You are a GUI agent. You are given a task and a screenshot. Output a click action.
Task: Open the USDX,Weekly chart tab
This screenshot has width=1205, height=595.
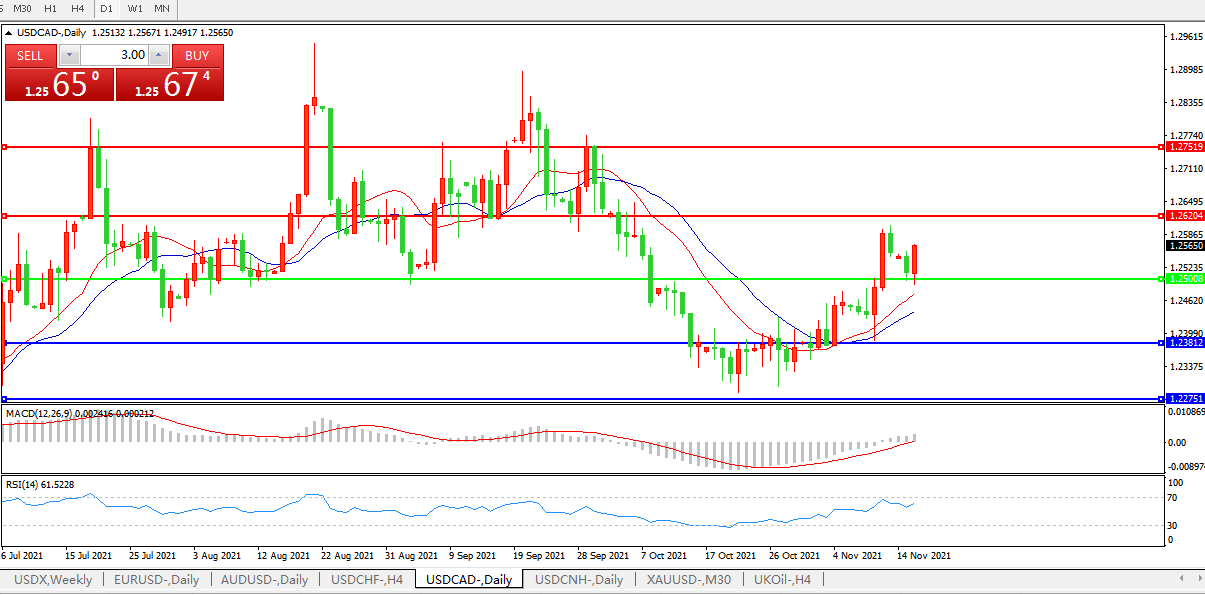[x=52, y=579]
